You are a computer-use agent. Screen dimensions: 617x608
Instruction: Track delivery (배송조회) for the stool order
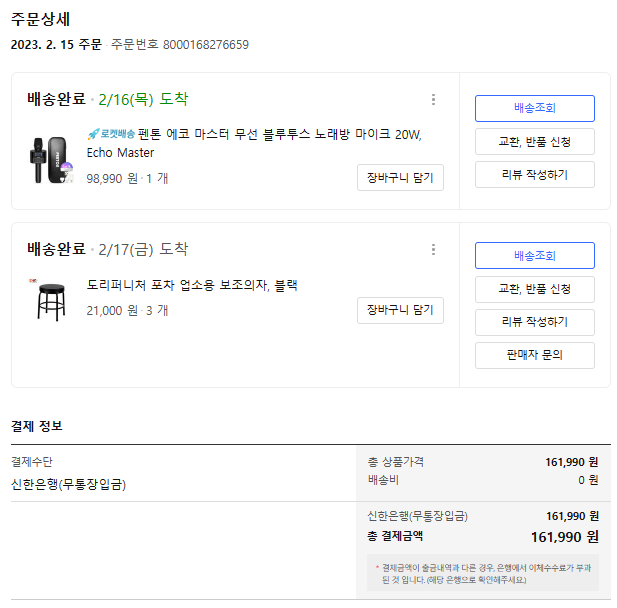pos(534,255)
